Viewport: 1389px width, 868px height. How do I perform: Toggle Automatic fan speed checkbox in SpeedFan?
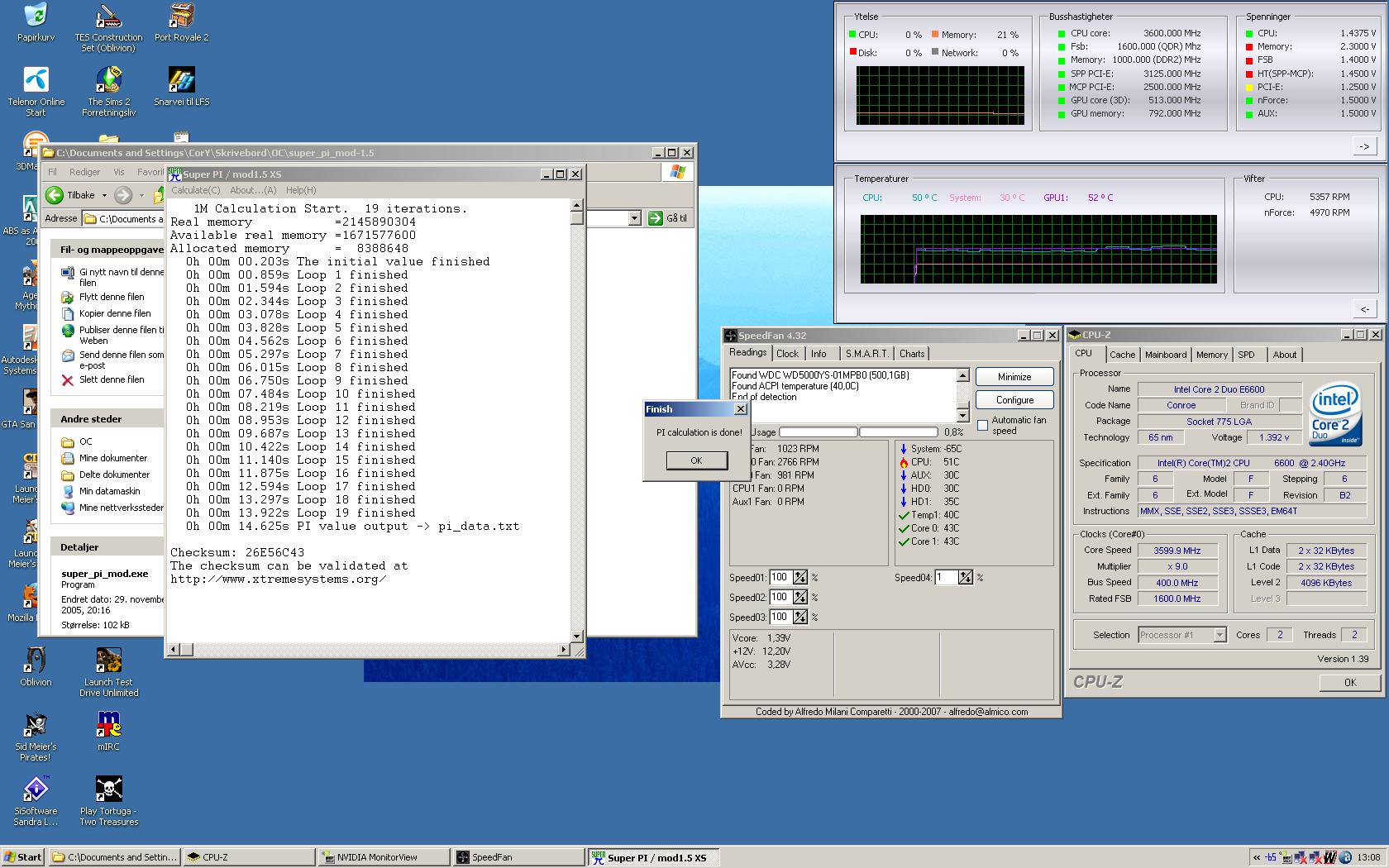(x=982, y=425)
